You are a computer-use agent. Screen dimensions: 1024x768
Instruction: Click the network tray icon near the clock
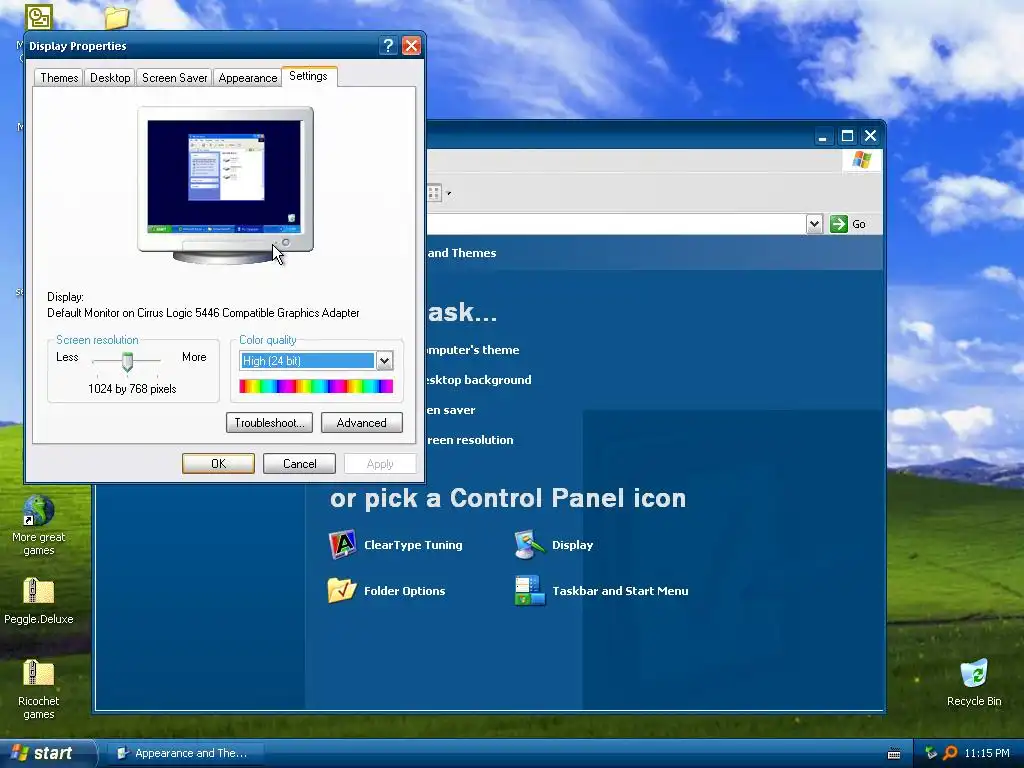(931, 753)
